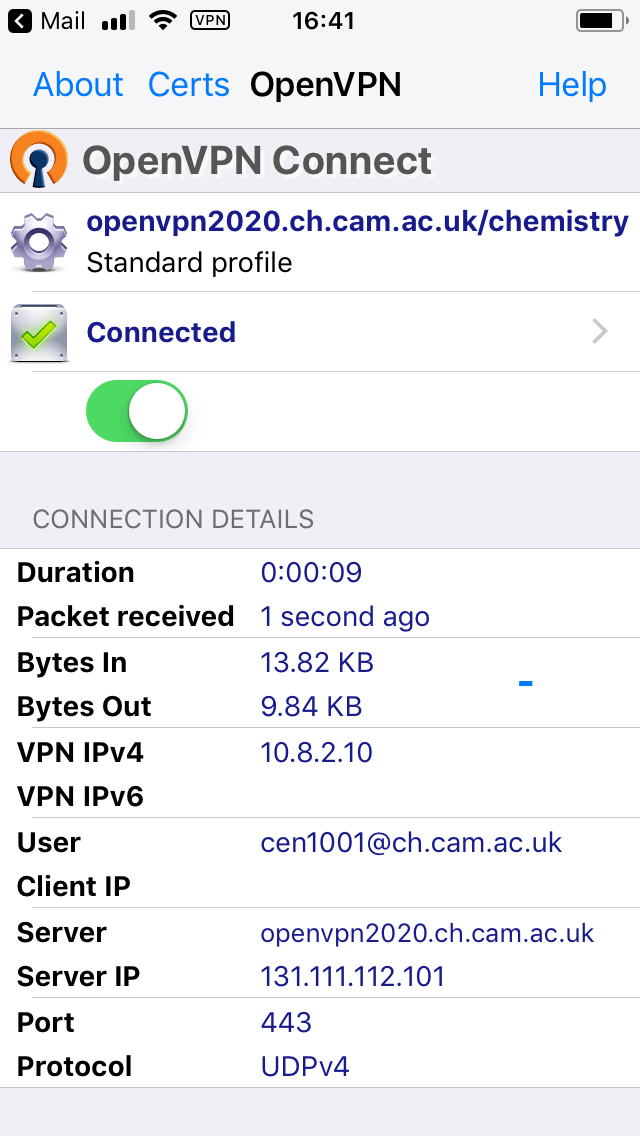Click the green checkmark connection status icon

click(38, 330)
